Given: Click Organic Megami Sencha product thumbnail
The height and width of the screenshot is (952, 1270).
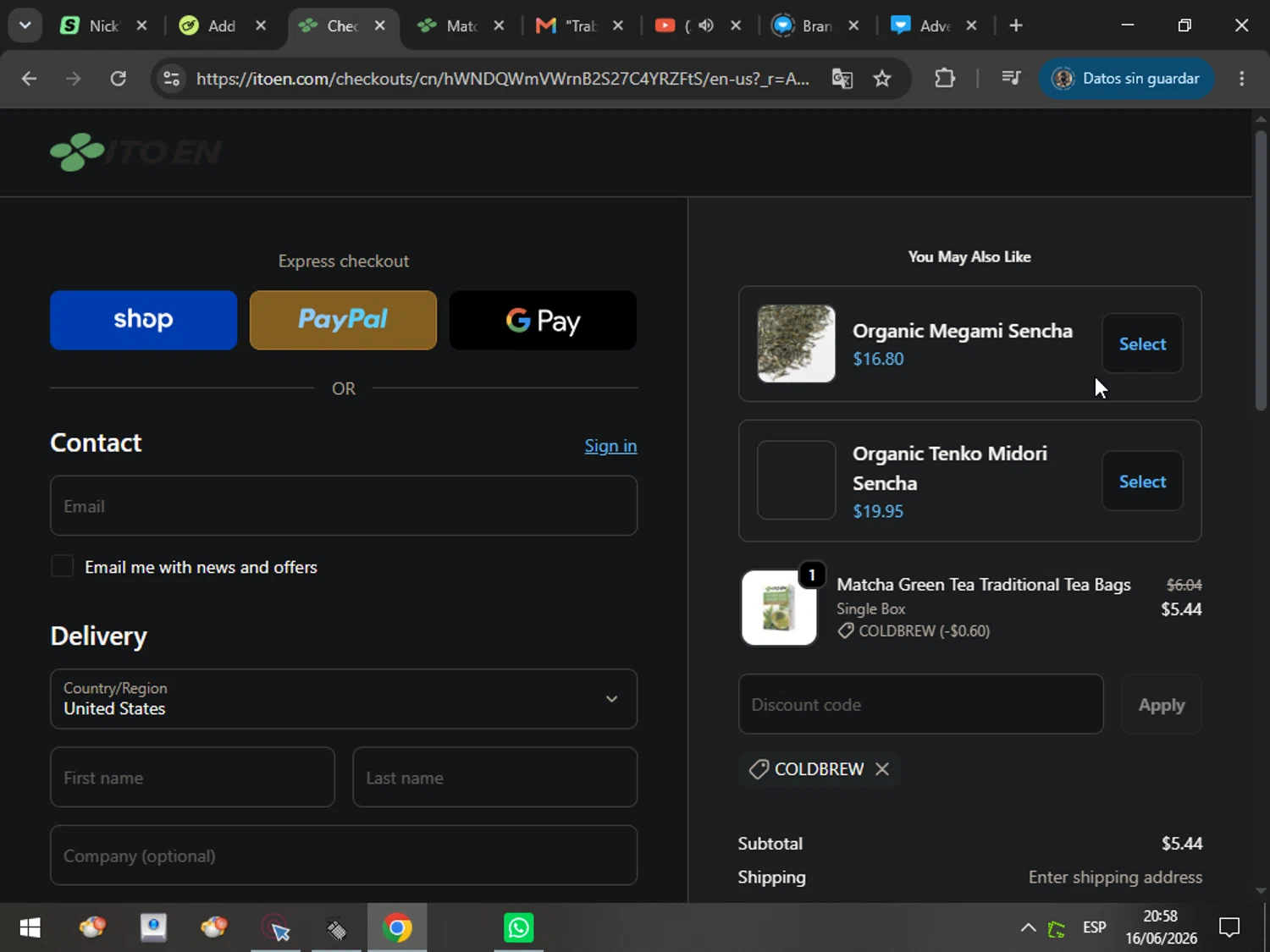Looking at the screenshot, I should click(796, 344).
